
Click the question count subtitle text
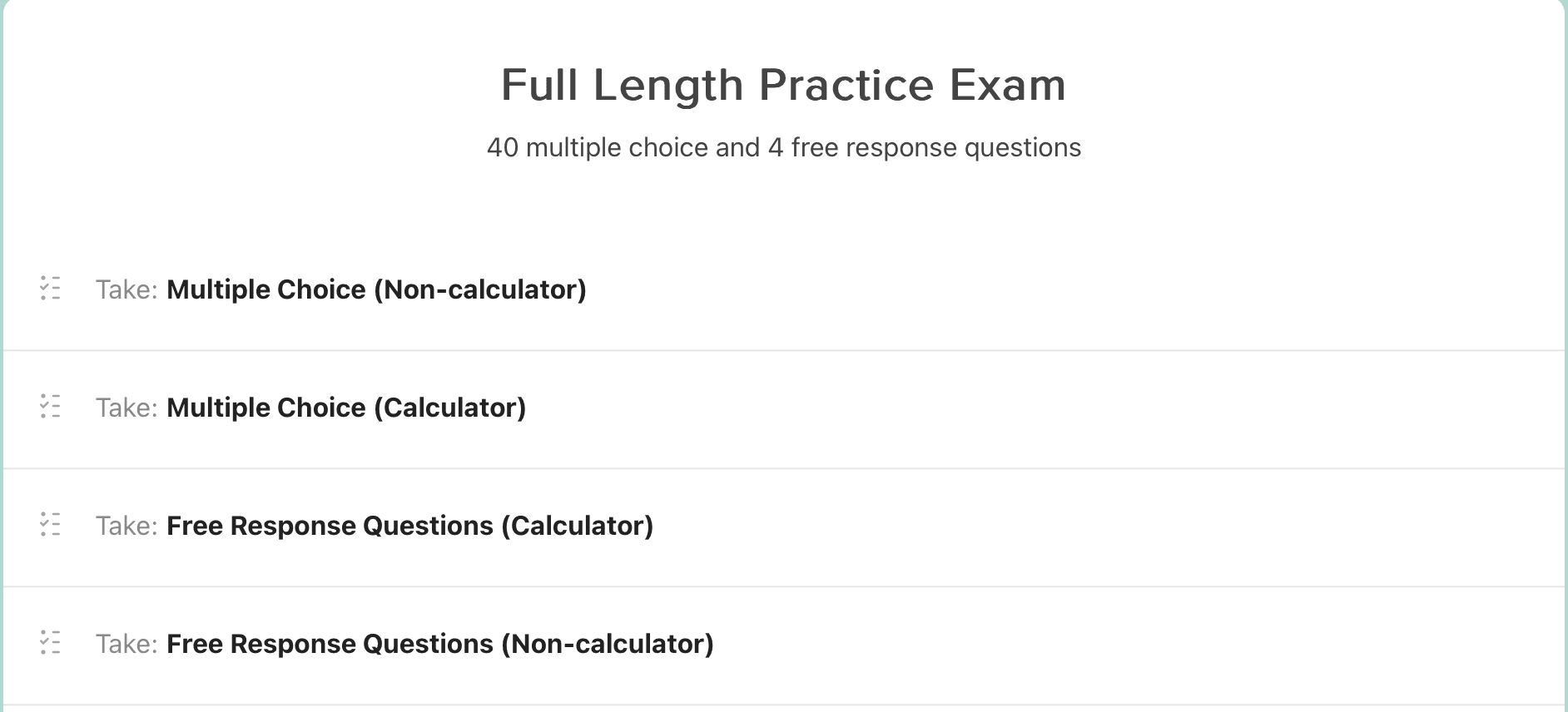tap(783, 147)
